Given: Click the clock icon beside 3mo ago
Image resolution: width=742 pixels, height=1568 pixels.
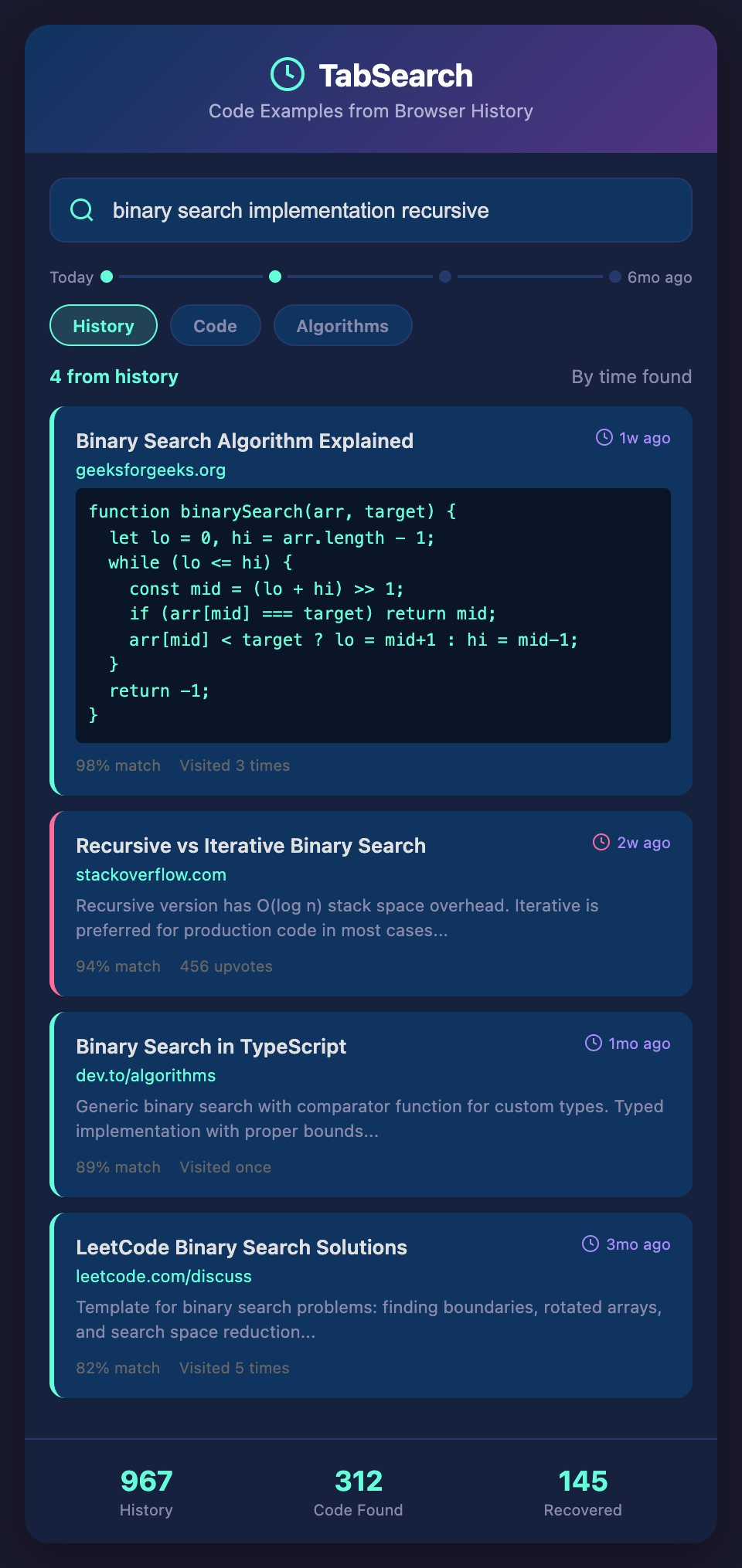Looking at the screenshot, I should click(x=591, y=1244).
